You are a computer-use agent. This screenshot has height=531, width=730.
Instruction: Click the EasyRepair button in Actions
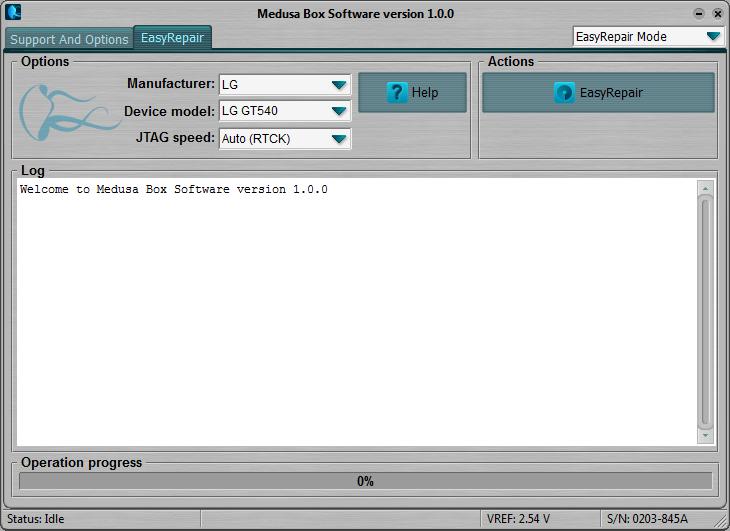click(598, 93)
